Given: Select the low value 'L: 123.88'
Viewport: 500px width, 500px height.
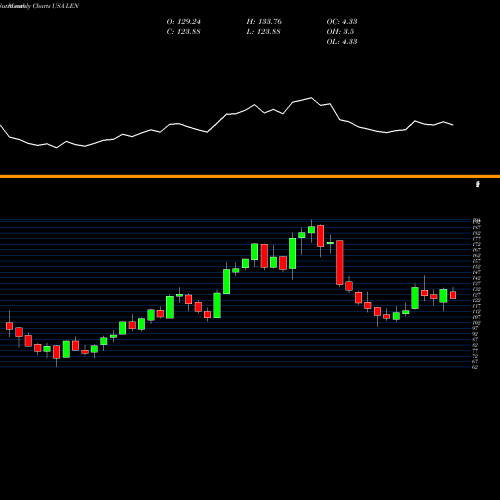Looking at the screenshot, I should [264, 32].
